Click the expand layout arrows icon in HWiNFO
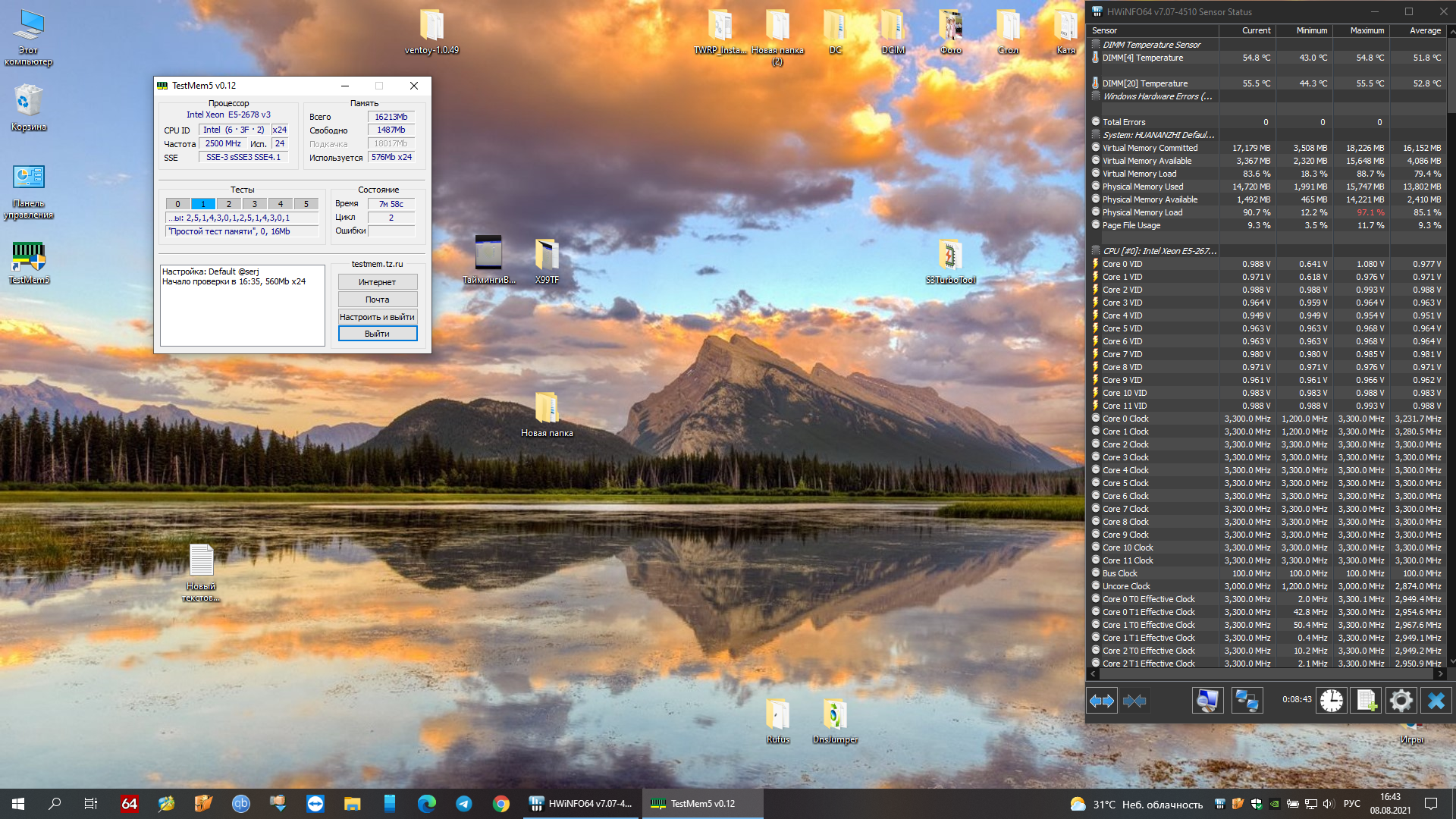 [x=1102, y=701]
